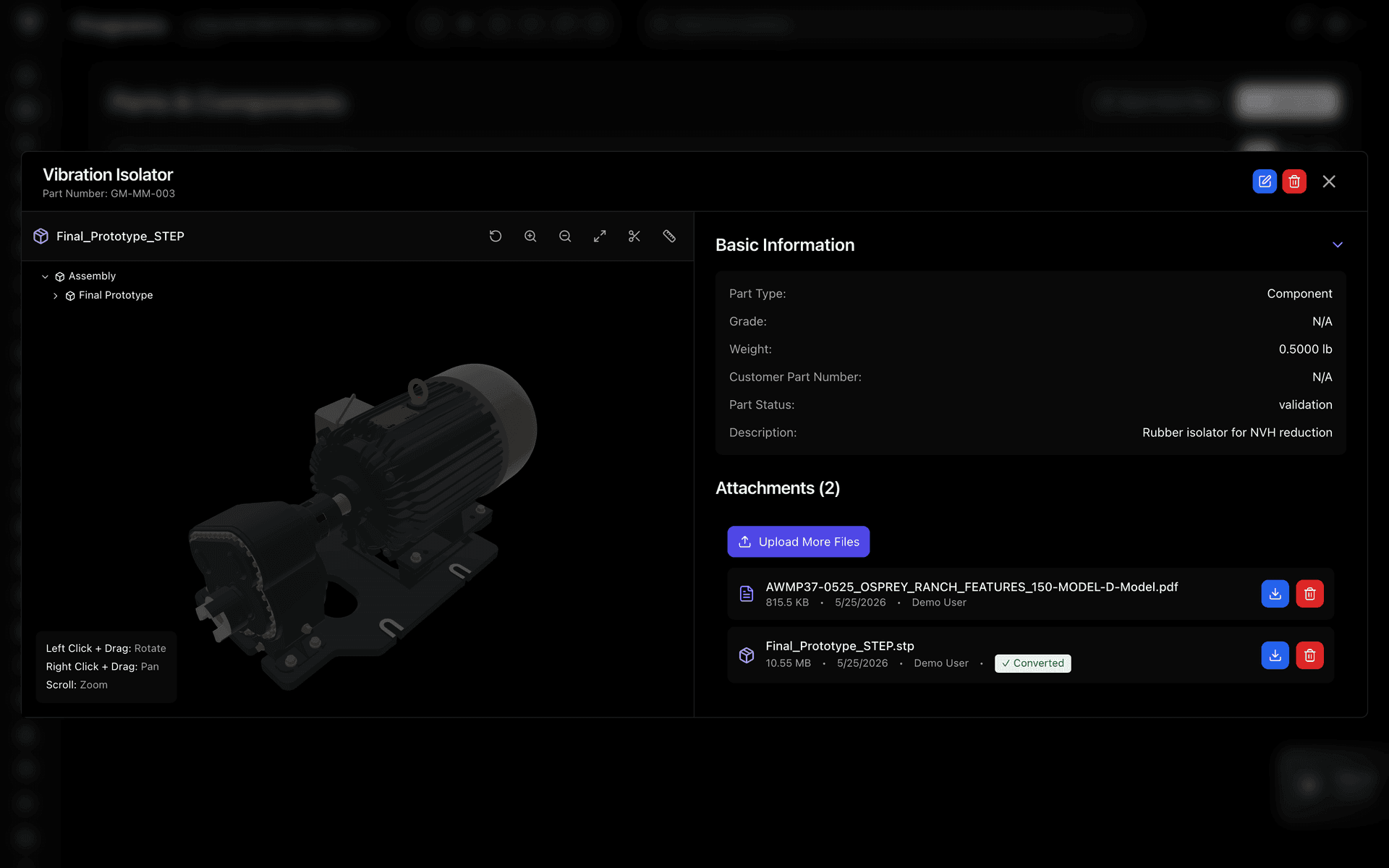Click the Left Click + Drag: Rotate hint
Viewport: 1389px width, 868px height.
point(106,649)
